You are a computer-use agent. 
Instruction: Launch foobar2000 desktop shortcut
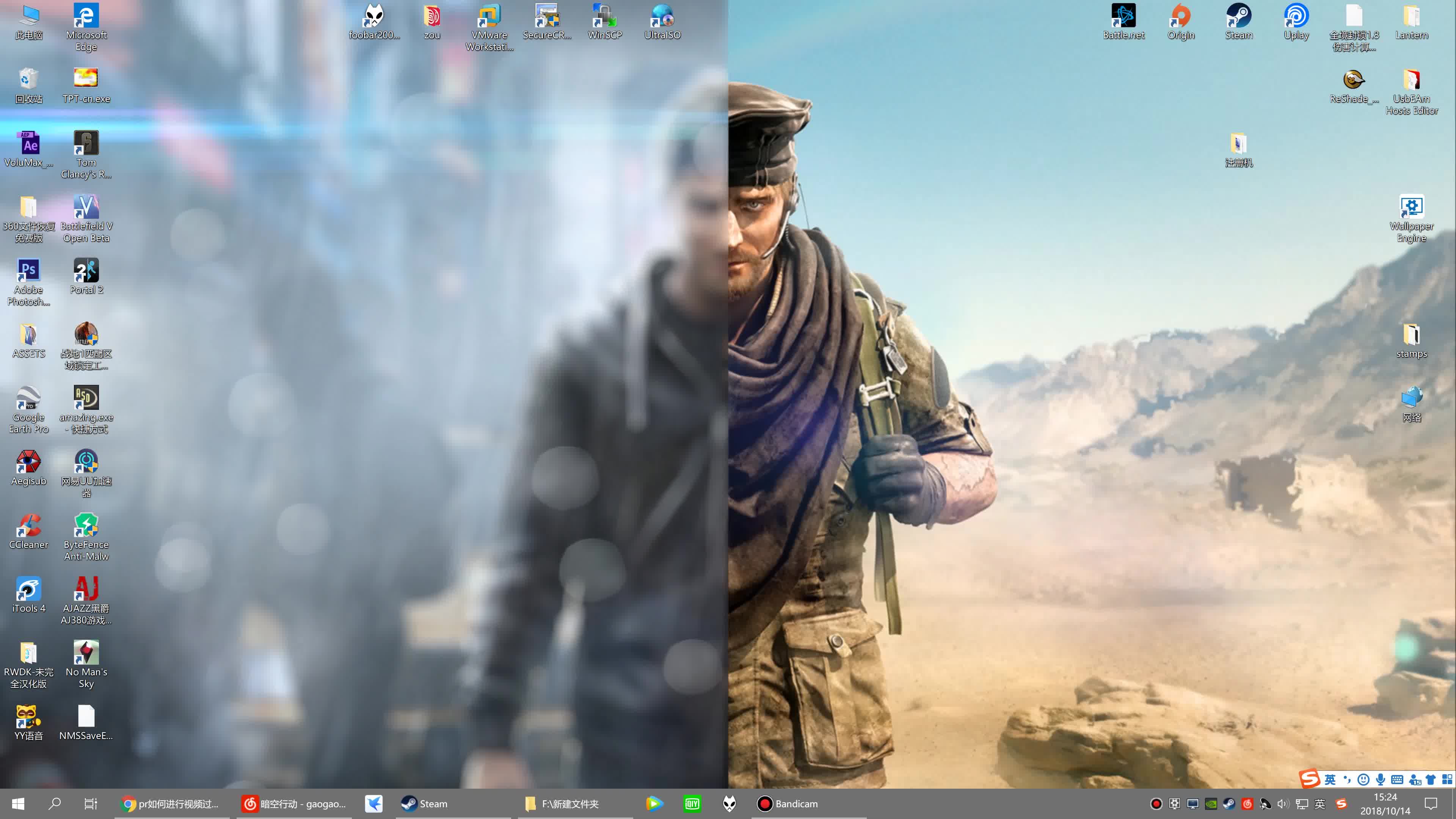coord(373,22)
